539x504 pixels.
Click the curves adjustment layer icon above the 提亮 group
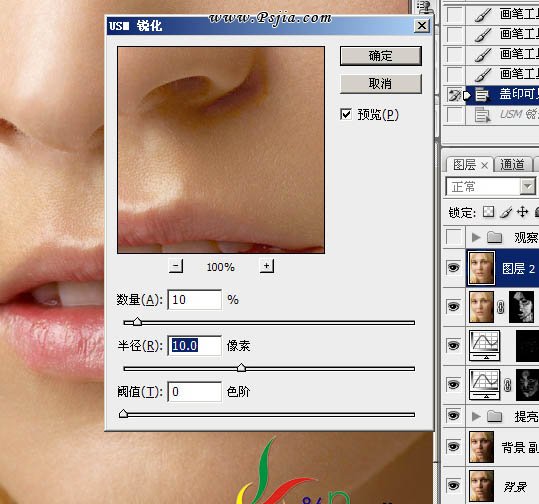[x=485, y=384]
